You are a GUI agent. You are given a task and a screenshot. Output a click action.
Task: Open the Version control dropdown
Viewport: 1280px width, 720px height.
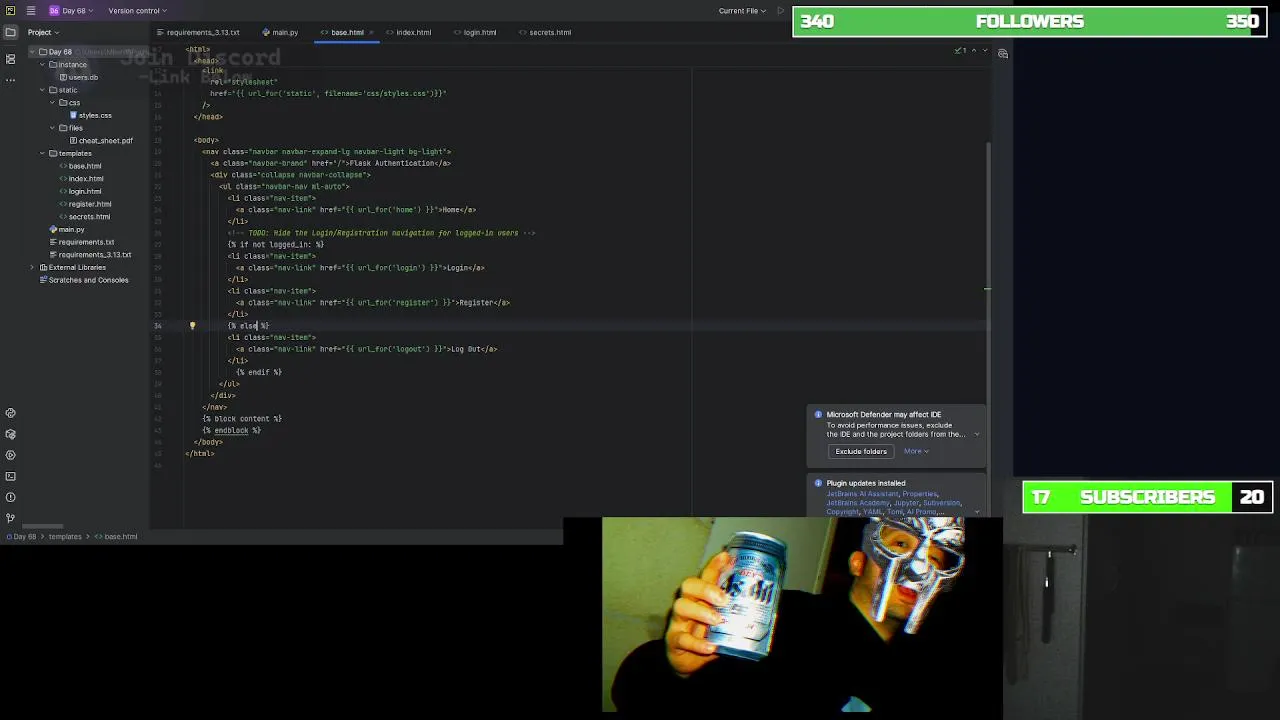[x=137, y=11]
